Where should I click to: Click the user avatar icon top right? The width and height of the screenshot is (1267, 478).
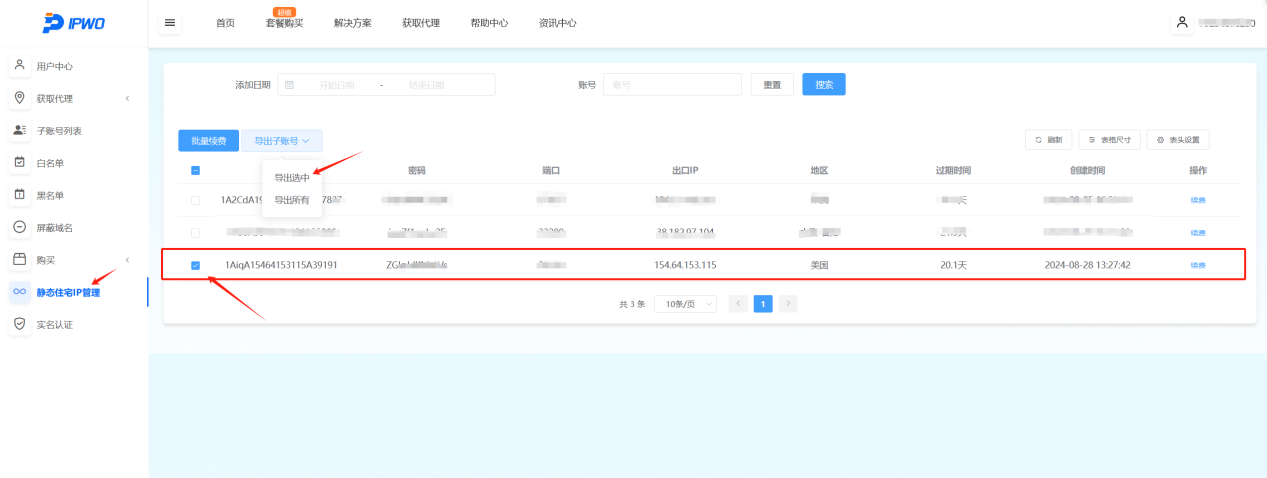pos(1182,22)
